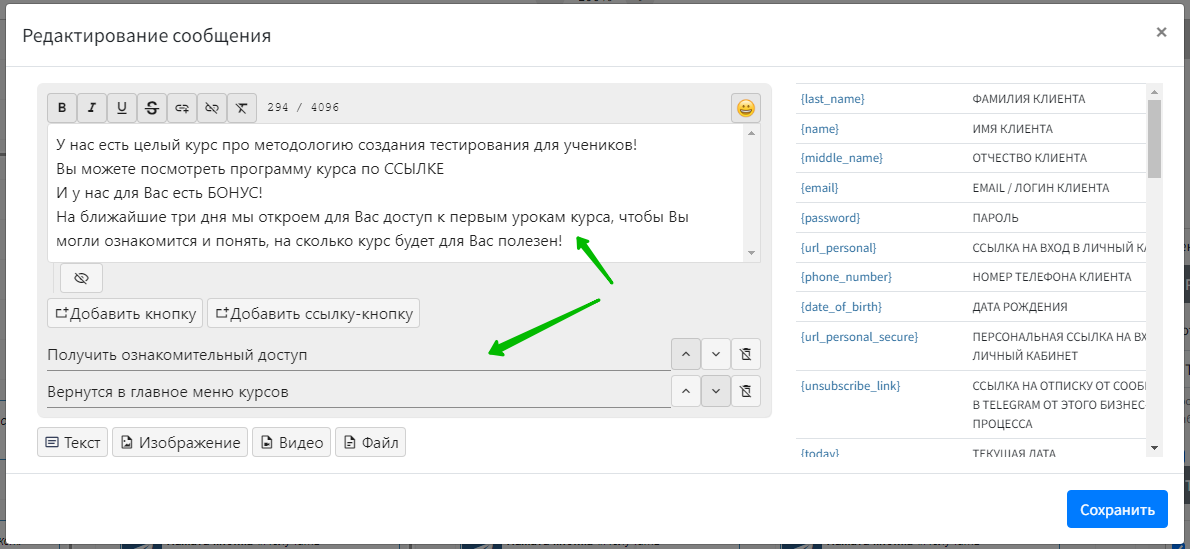Viewport: 1190px width, 549px height.
Task: Move 'Получить ознакомительный доступ' button down
Action: (x=716, y=354)
